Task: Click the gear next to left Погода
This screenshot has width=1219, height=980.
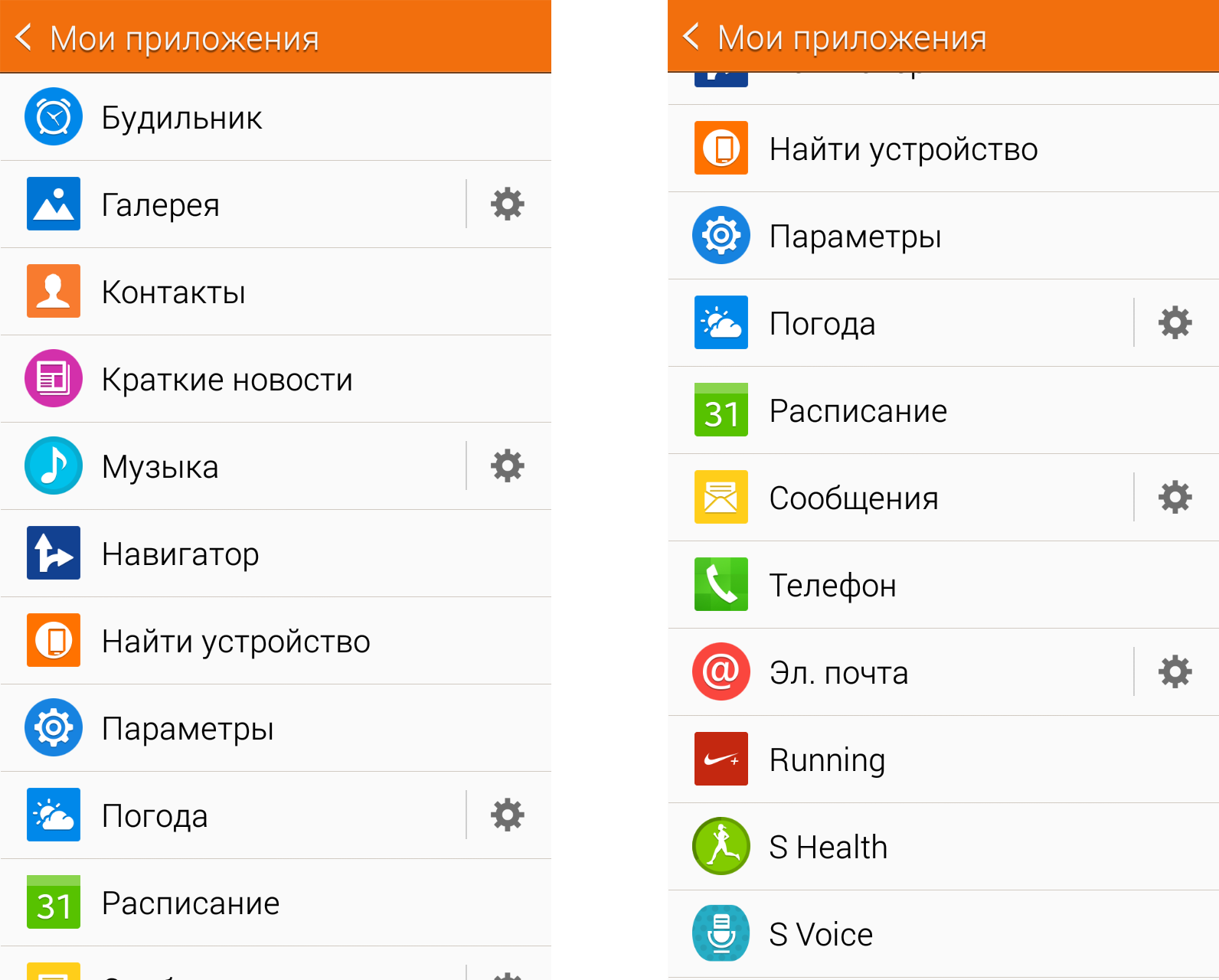Action: [x=508, y=815]
